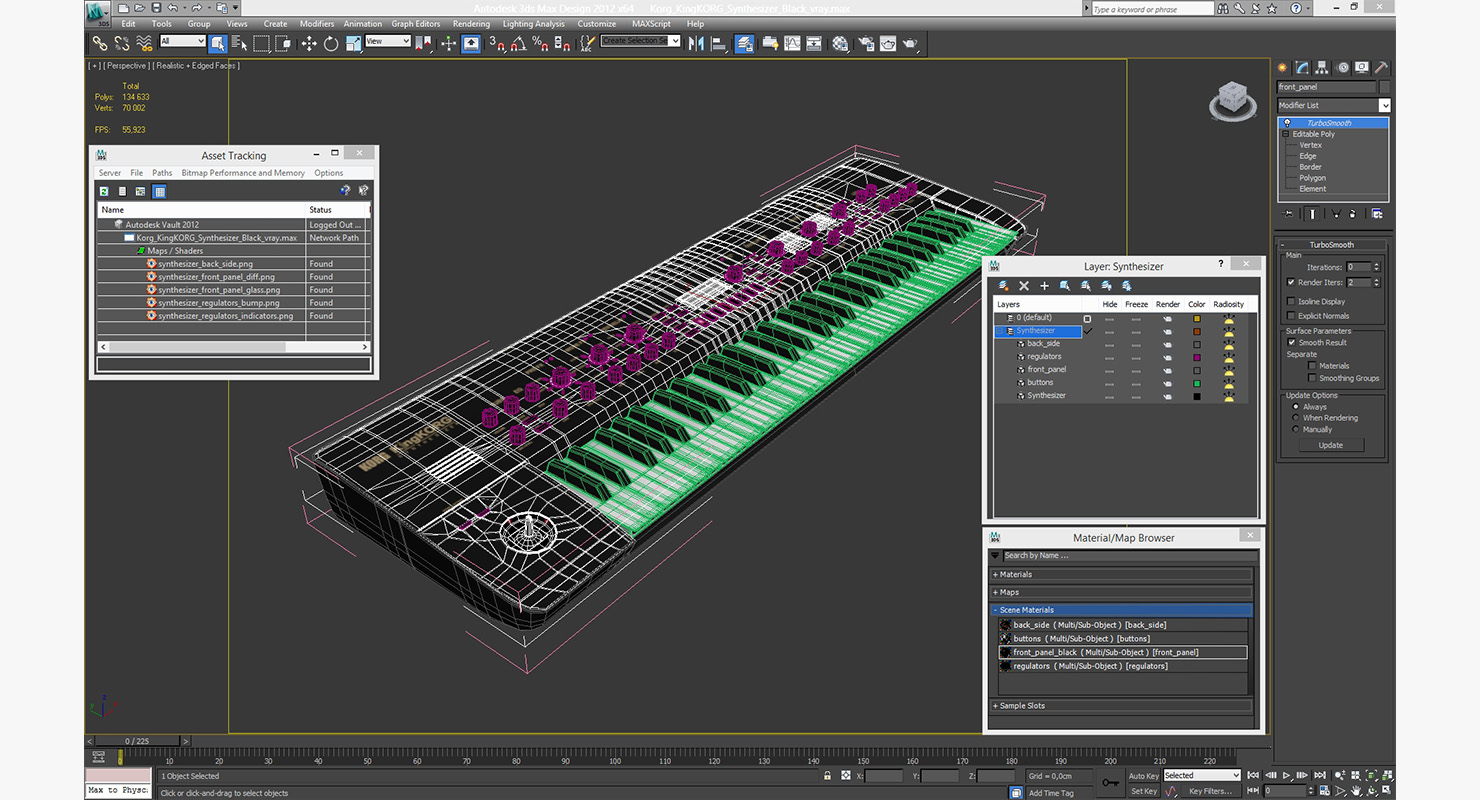Viewport: 1480px width, 800px height.
Task: Open the Curve Editor icon
Action: (792, 43)
